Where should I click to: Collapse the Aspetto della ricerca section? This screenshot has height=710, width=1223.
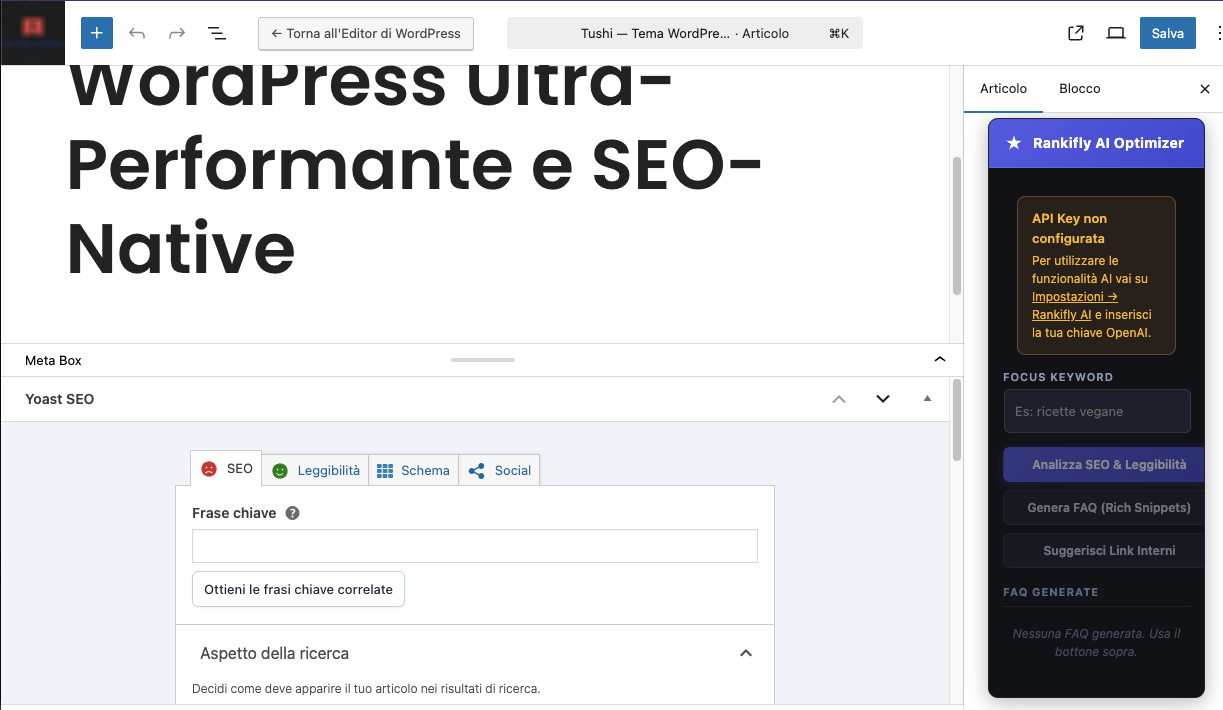[745, 653]
